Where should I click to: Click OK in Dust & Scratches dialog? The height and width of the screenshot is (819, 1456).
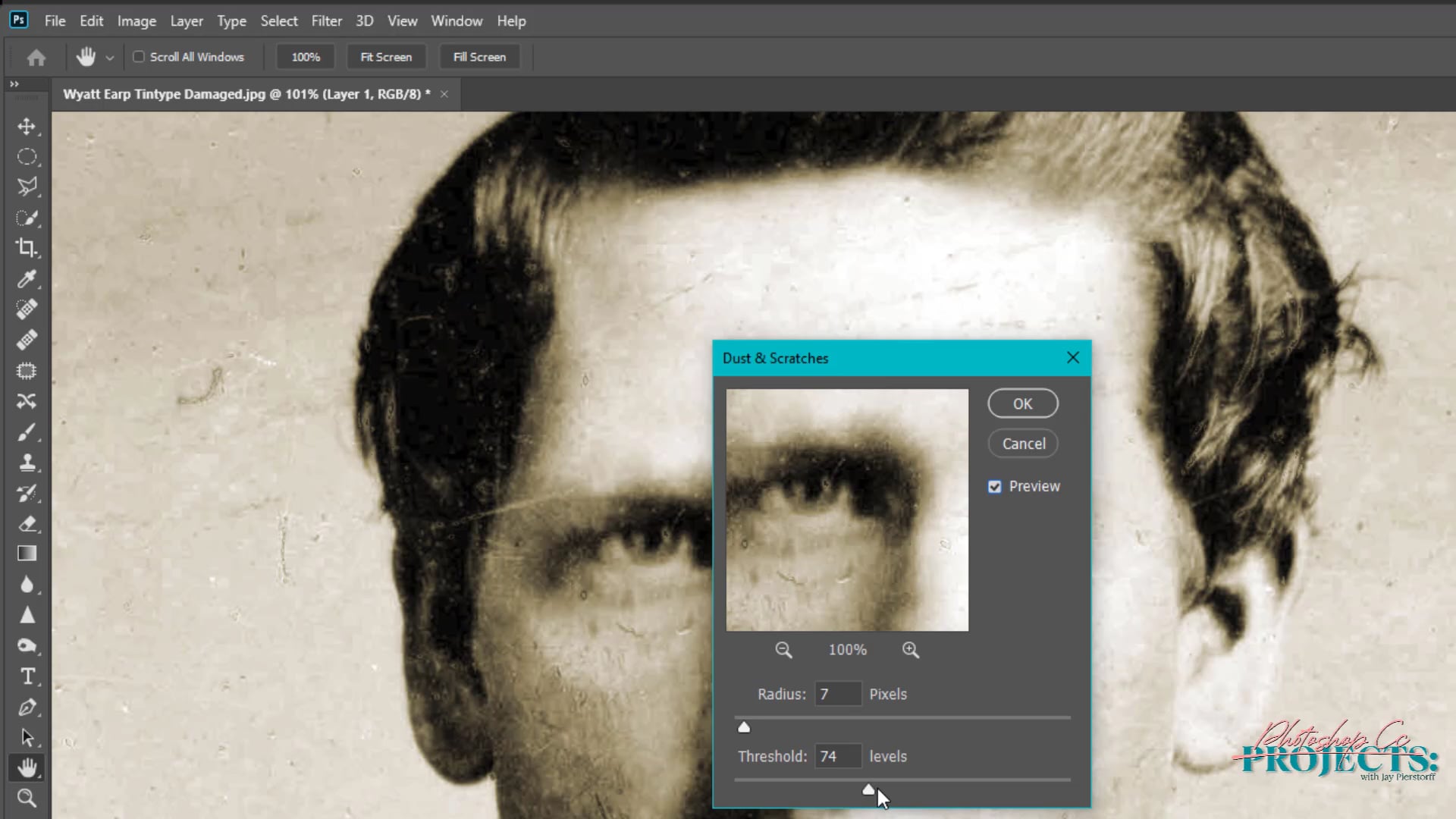pos(1022,404)
